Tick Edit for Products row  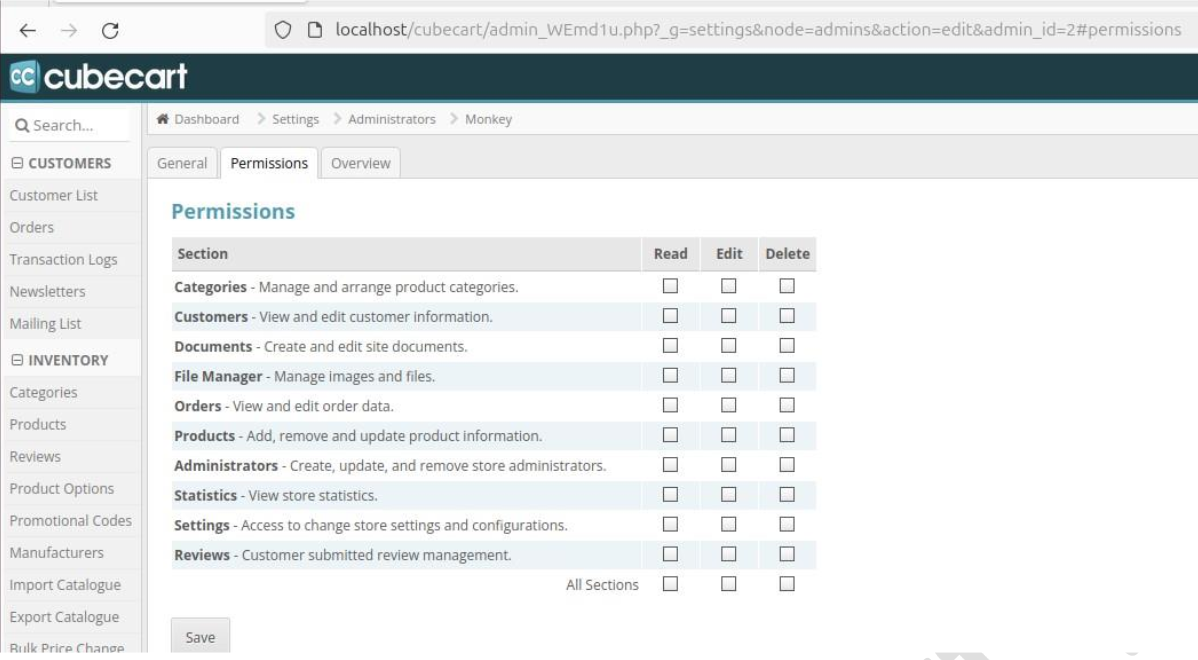729,435
